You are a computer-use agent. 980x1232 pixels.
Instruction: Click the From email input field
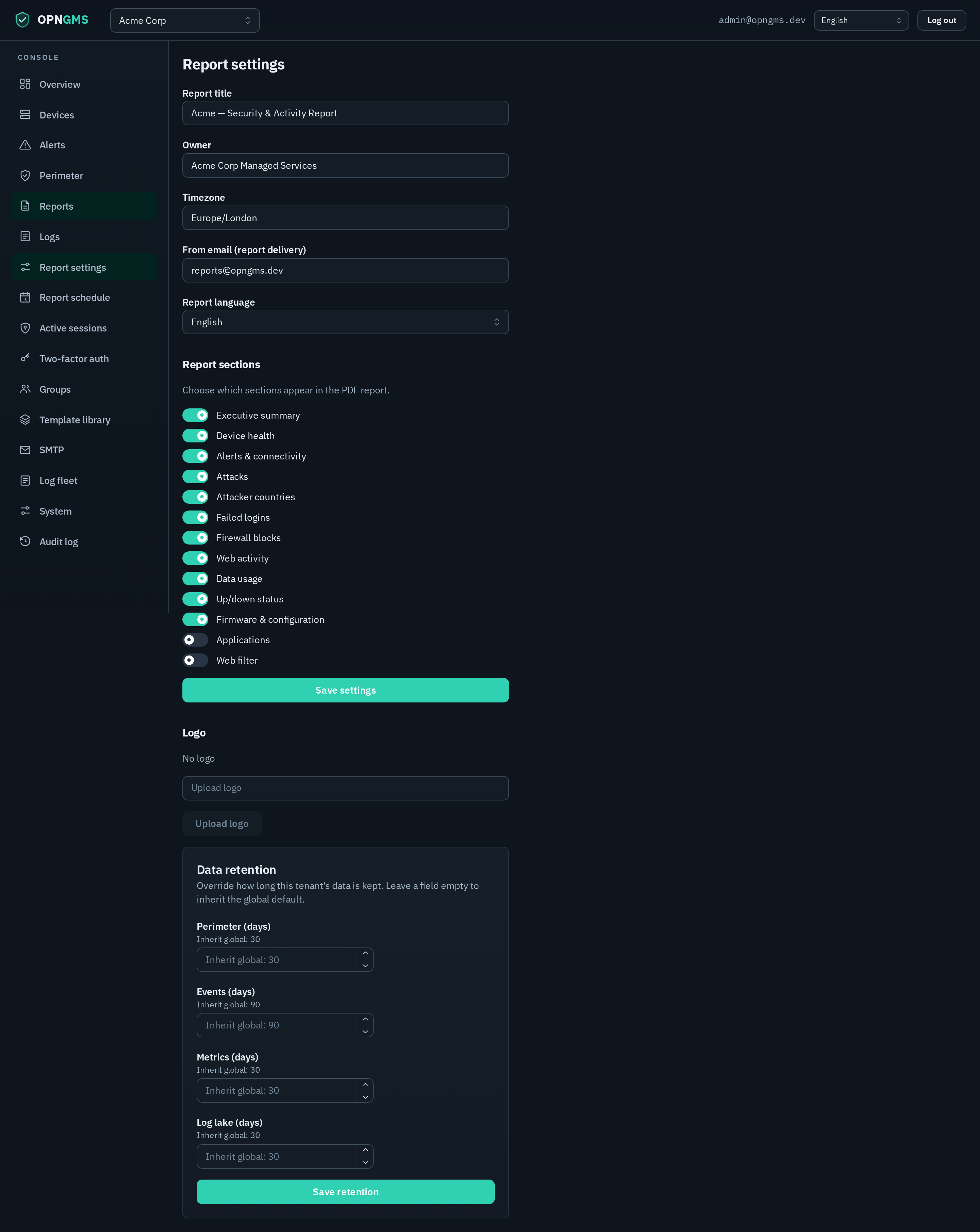(345, 270)
